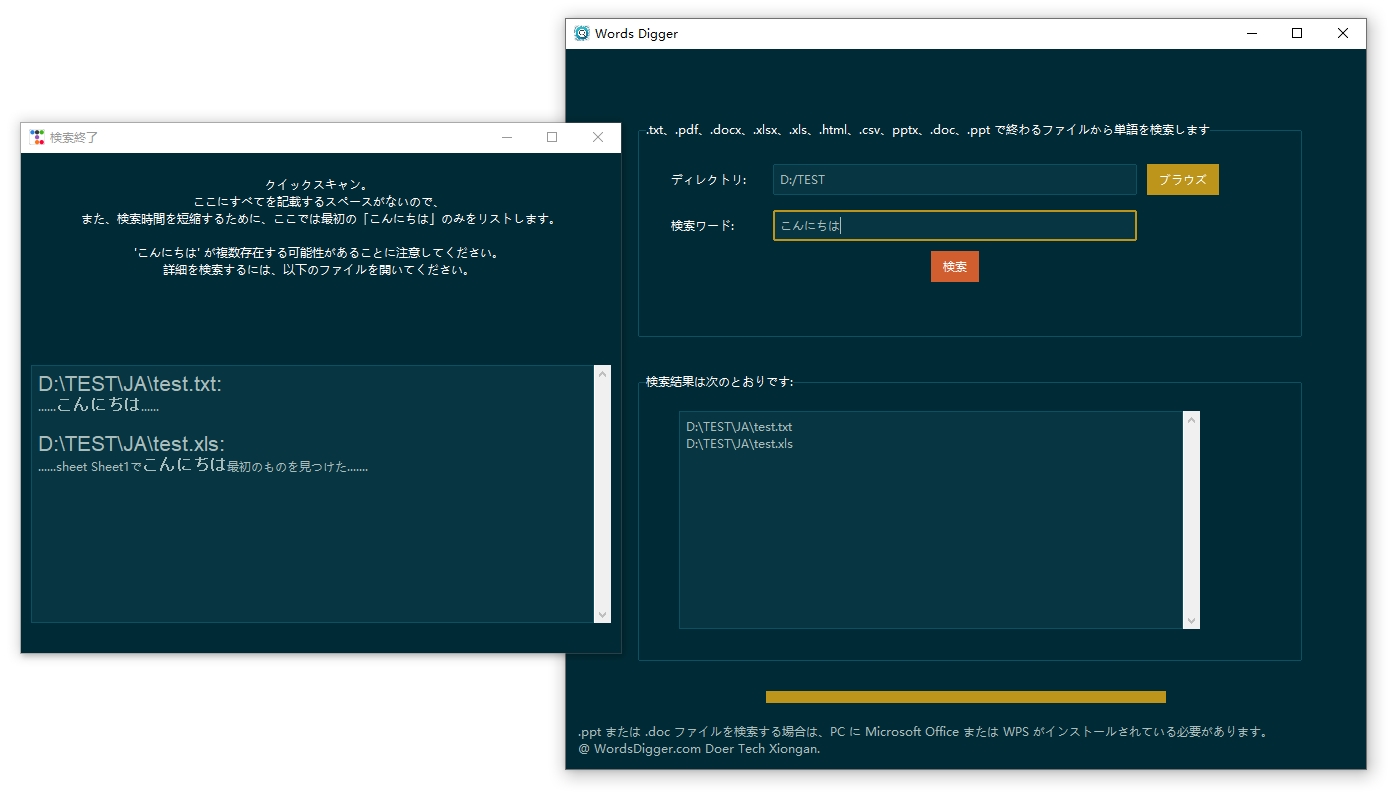
Task: Click the results list scrollbar down arrow in Words Digger
Action: point(1190,621)
